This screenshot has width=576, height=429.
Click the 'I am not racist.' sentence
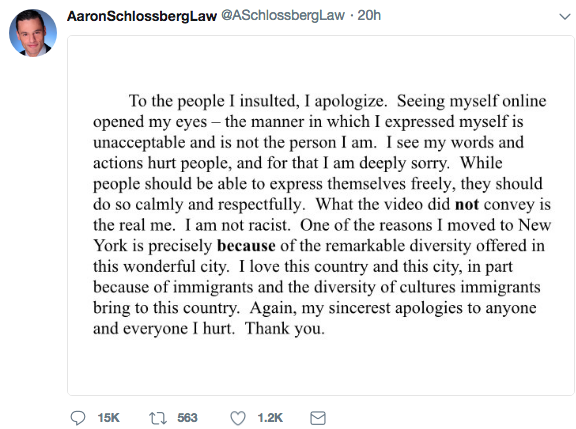point(238,225)
